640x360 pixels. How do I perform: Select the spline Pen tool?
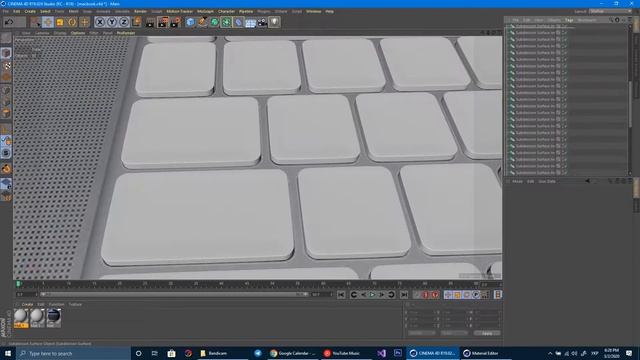pos(202,22)
